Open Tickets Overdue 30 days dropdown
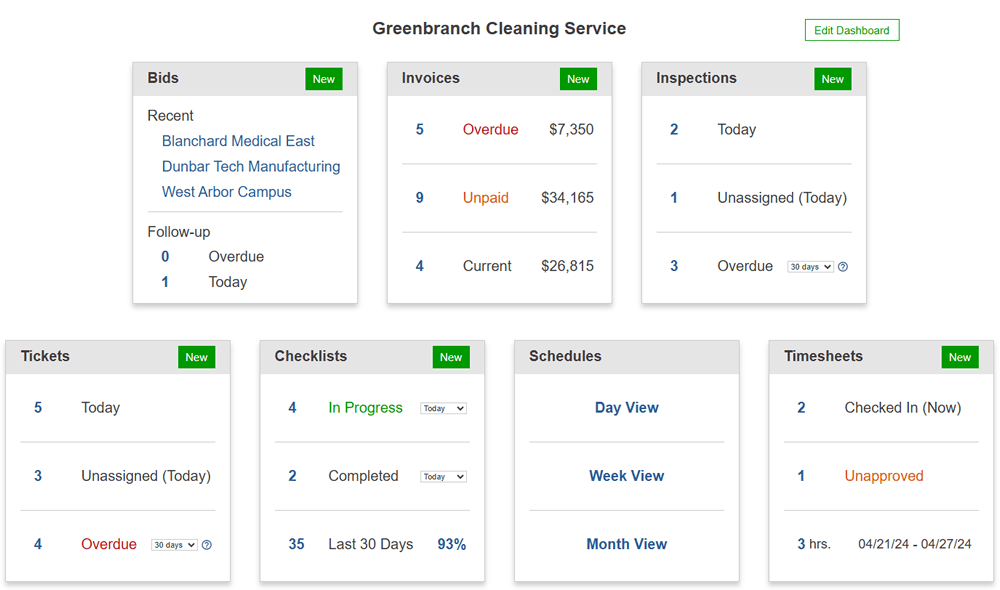 pyautogui.click(x=174, y=545)
